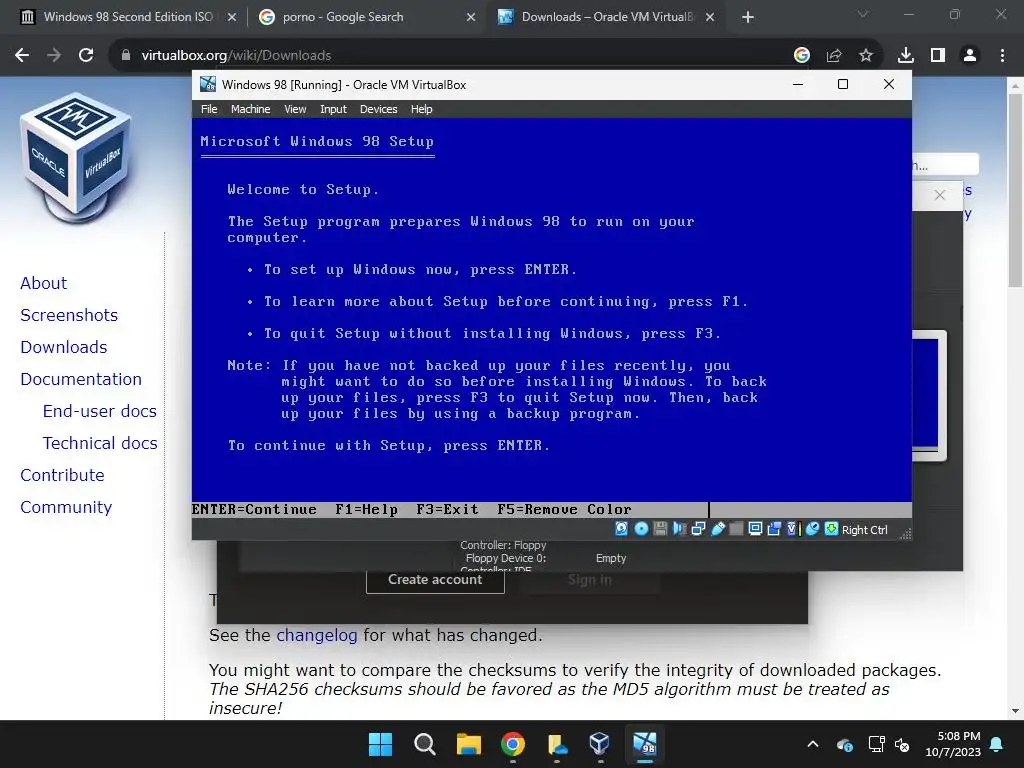Go back in Chrome
The width and height of the screenshot is (1024, 768).
coord(22,56)
